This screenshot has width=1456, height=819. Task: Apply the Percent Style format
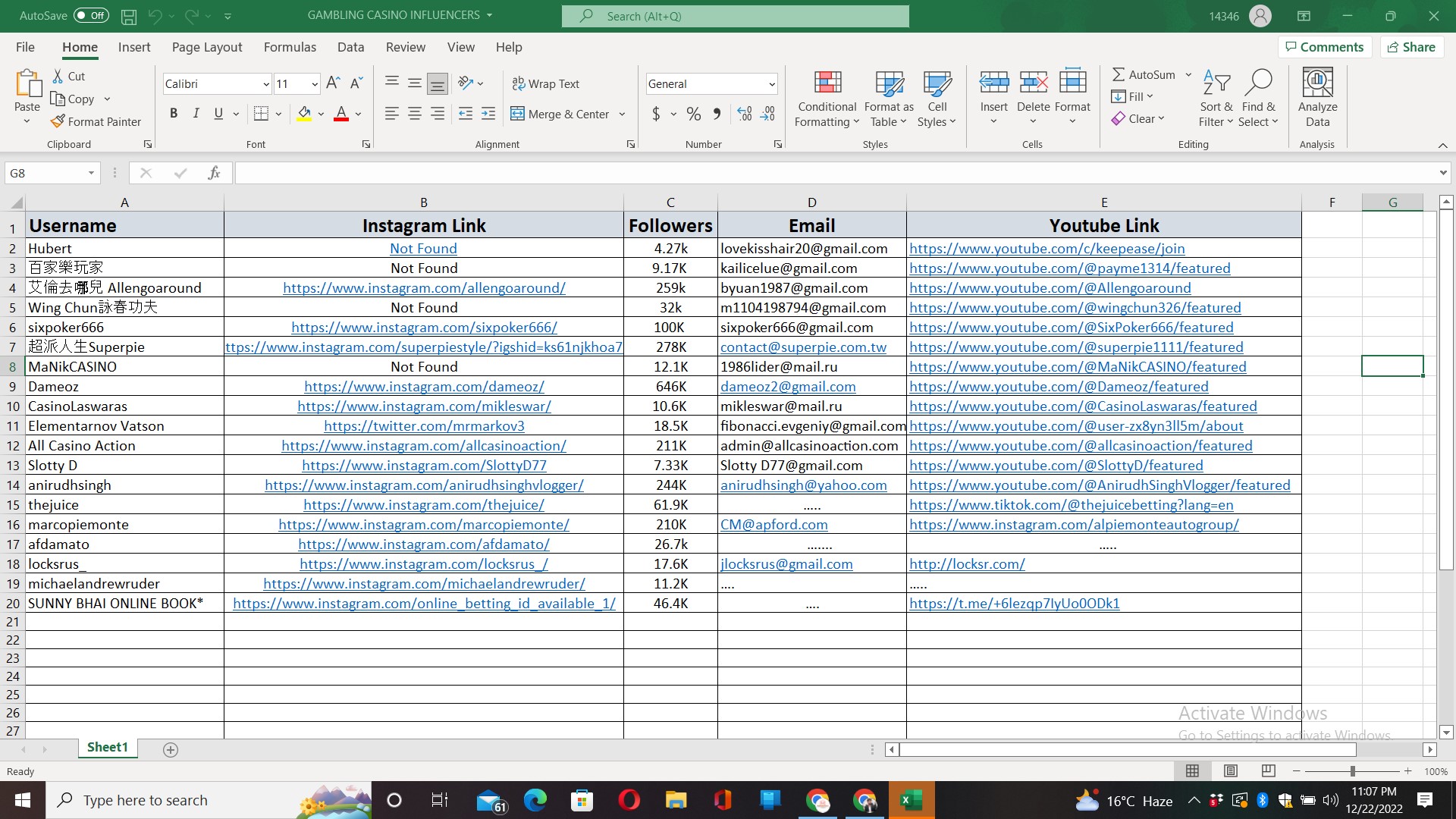[693, 114]
